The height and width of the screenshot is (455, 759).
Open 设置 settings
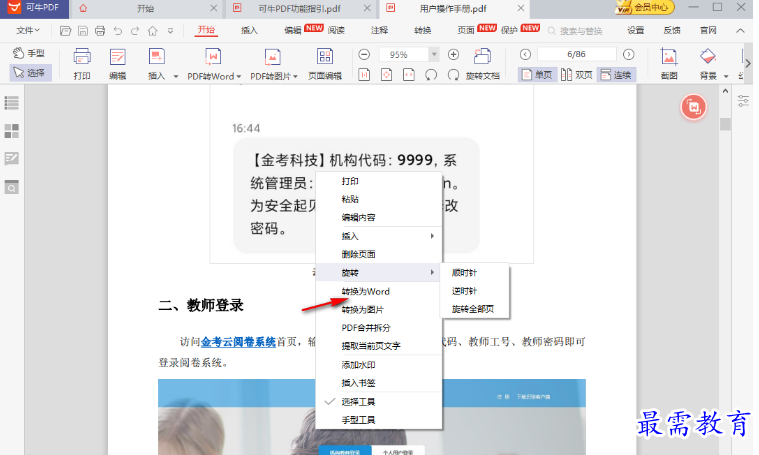636,30
